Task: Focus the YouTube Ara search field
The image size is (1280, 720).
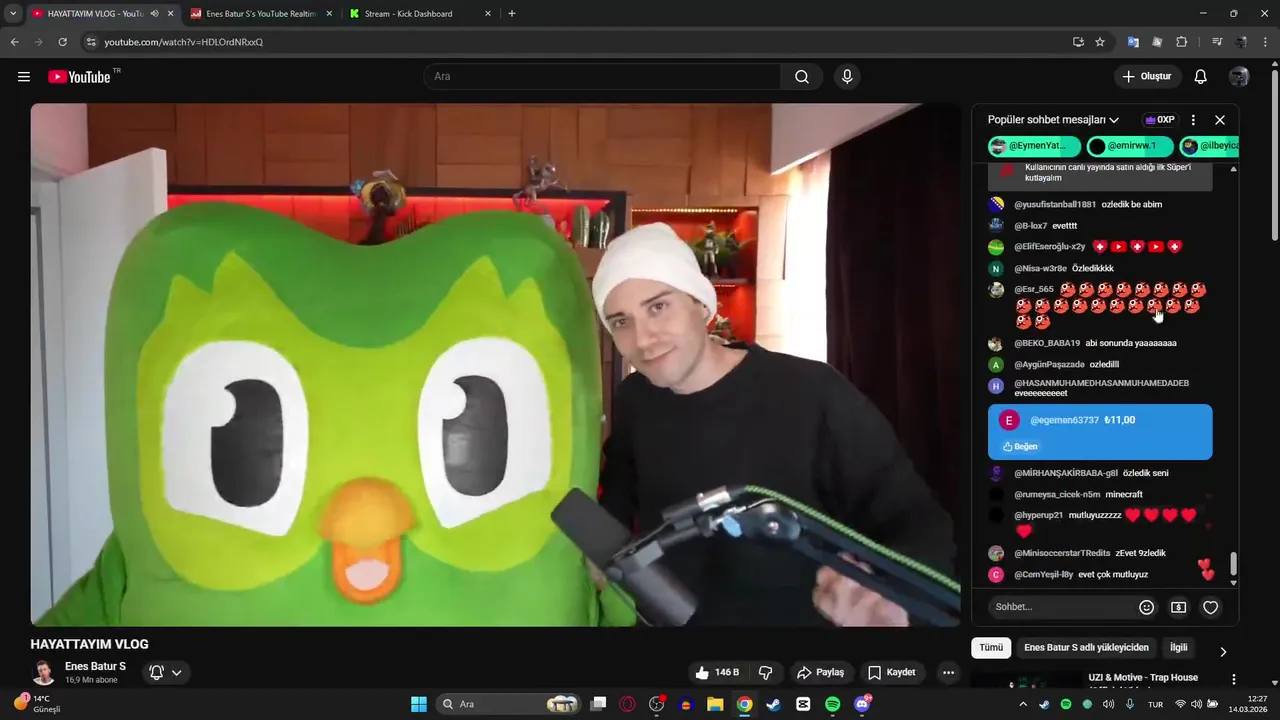Action: tap(603, 77)
